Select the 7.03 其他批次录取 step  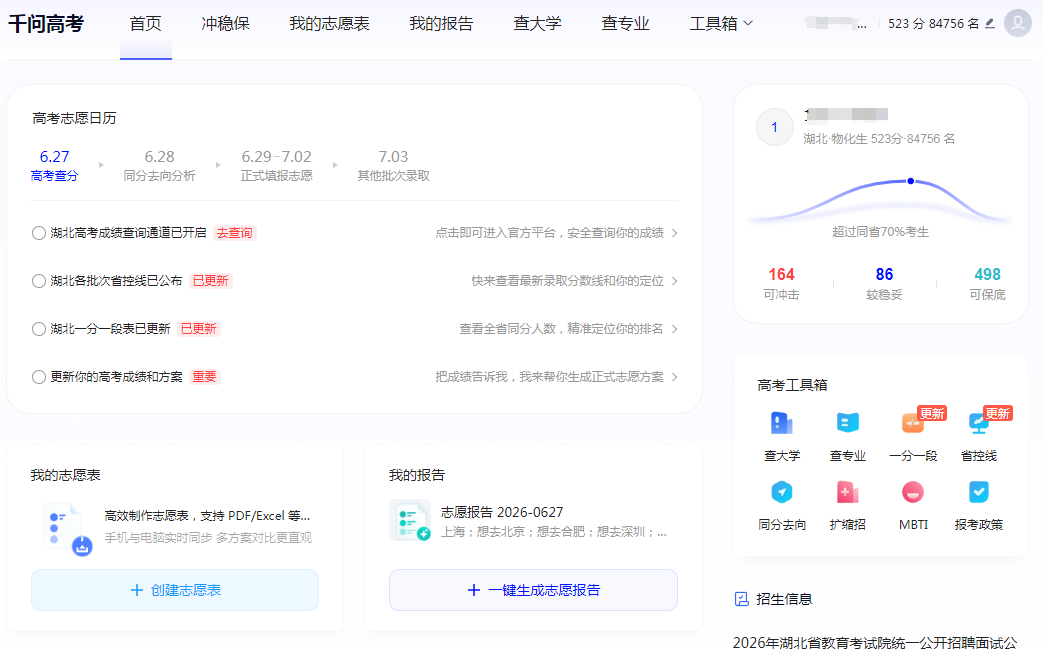tap(393, 166)
